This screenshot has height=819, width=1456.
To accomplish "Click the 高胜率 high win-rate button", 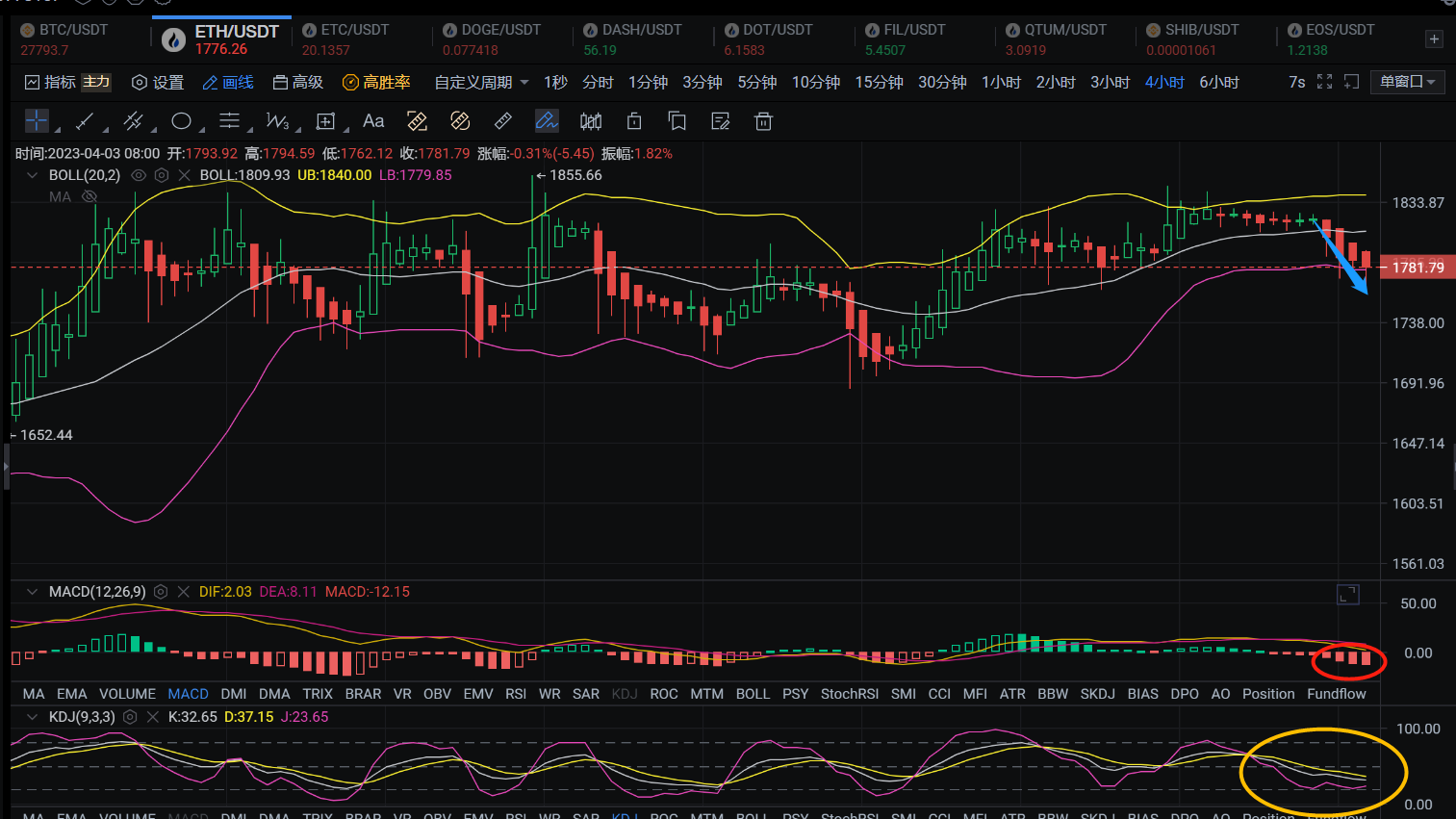I will coord(376,83).
